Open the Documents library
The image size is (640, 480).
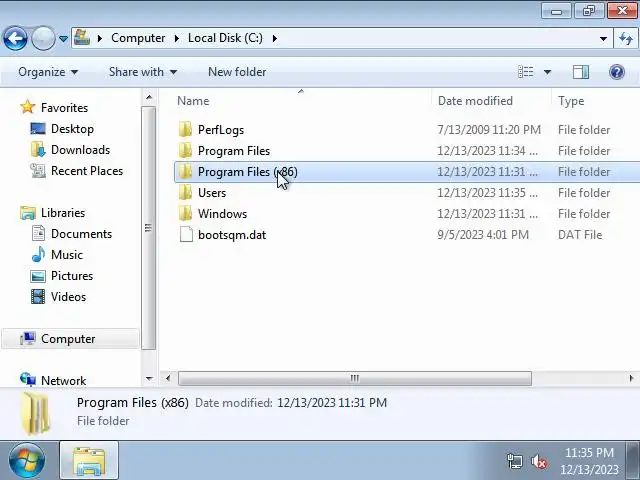[x=81, y=234]
